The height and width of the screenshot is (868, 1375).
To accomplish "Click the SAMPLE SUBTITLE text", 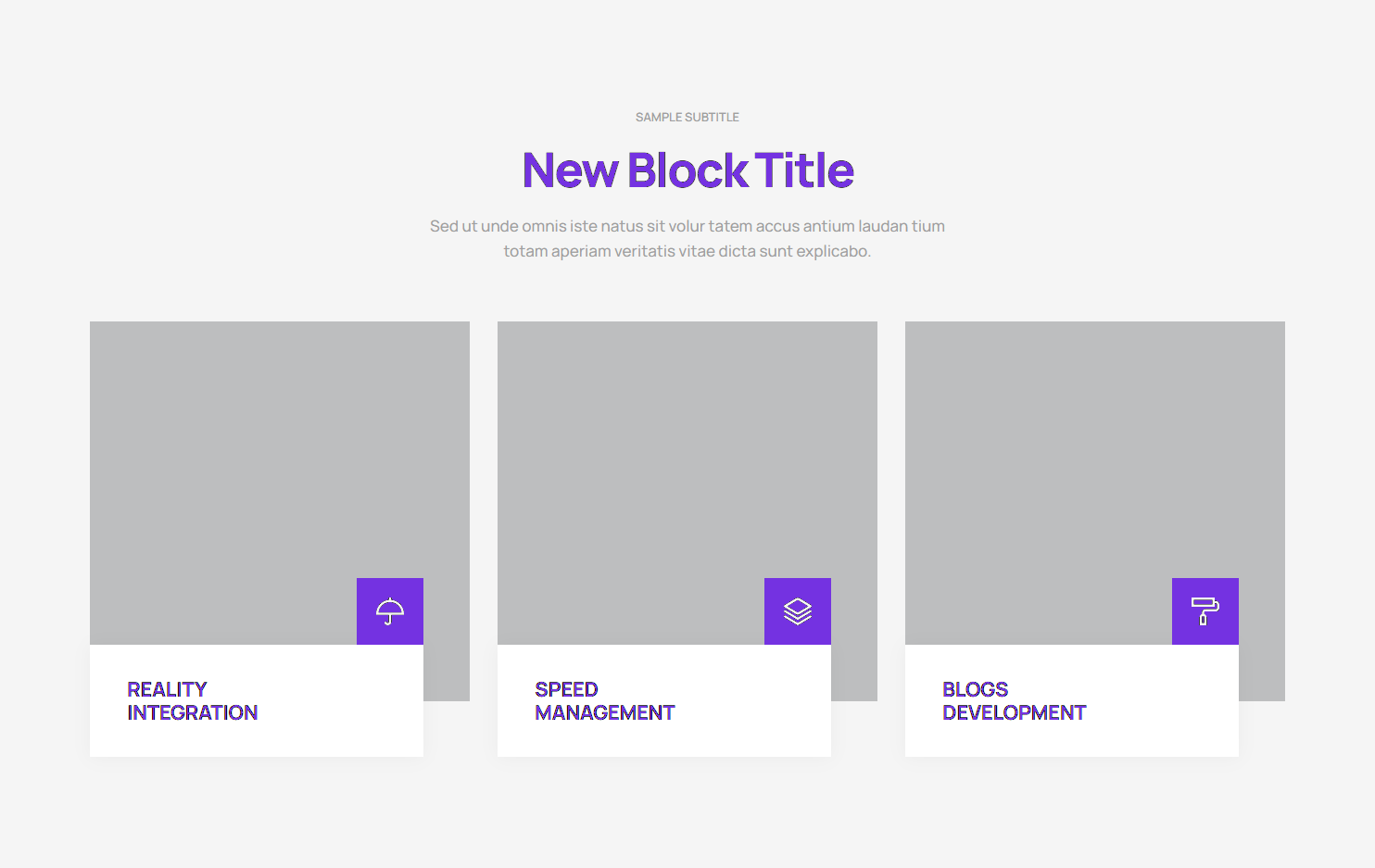I will tap(687, 118).
